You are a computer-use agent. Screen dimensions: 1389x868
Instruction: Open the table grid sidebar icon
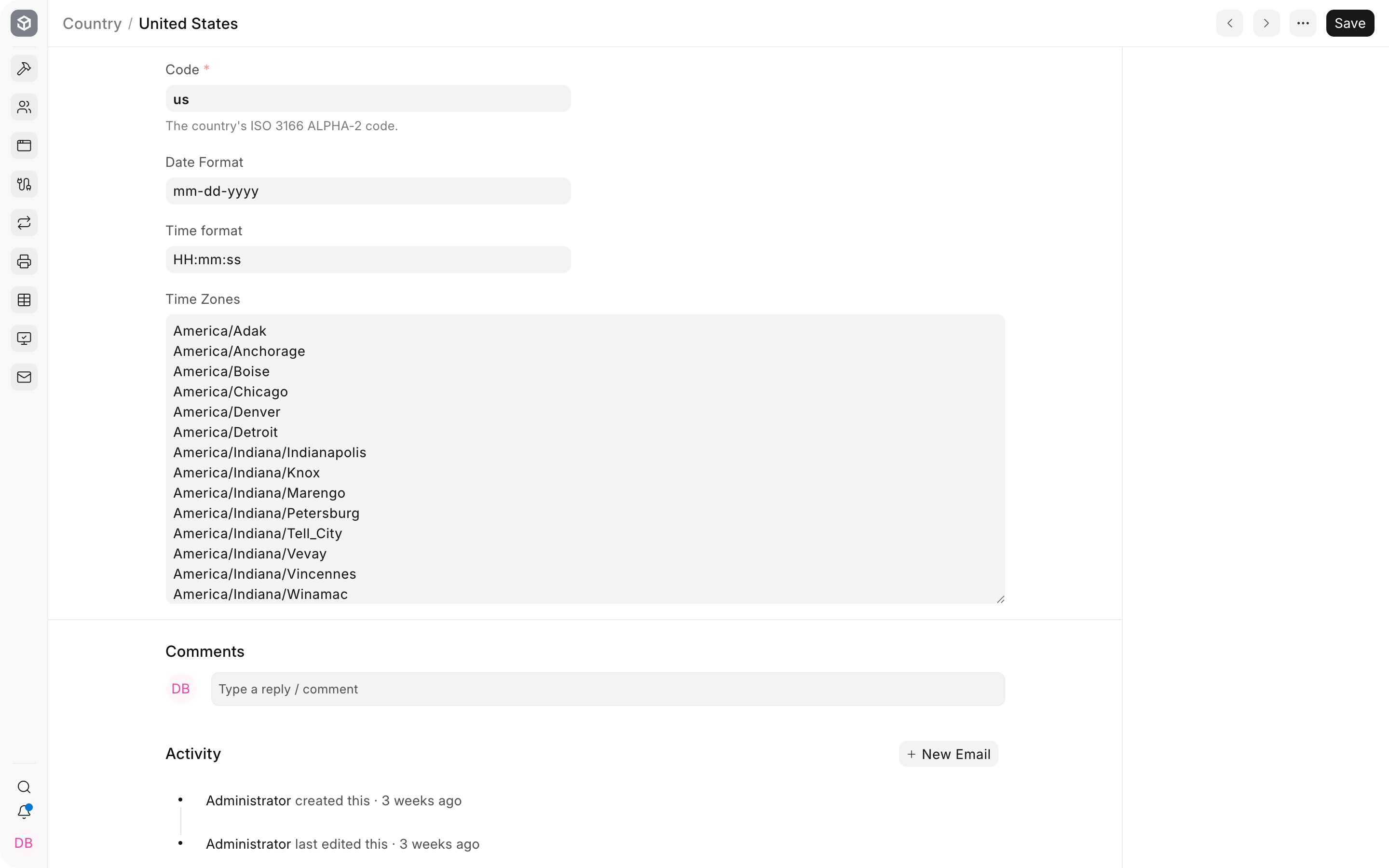[x=24, y=299]
